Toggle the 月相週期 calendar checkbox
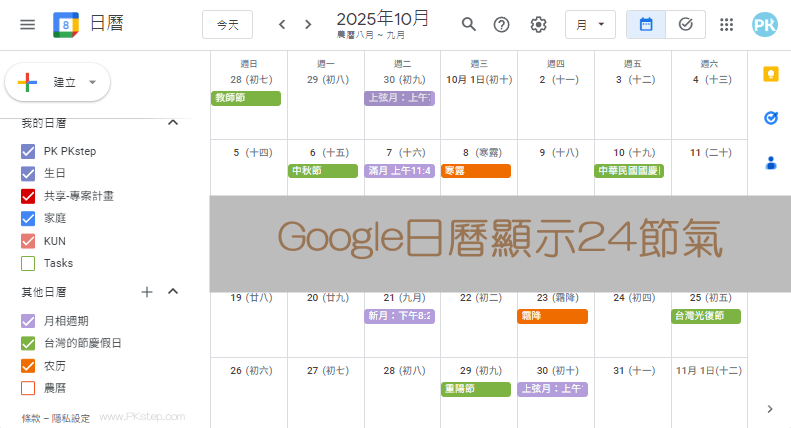Screen dimensions: 791x428 (28, 321)
